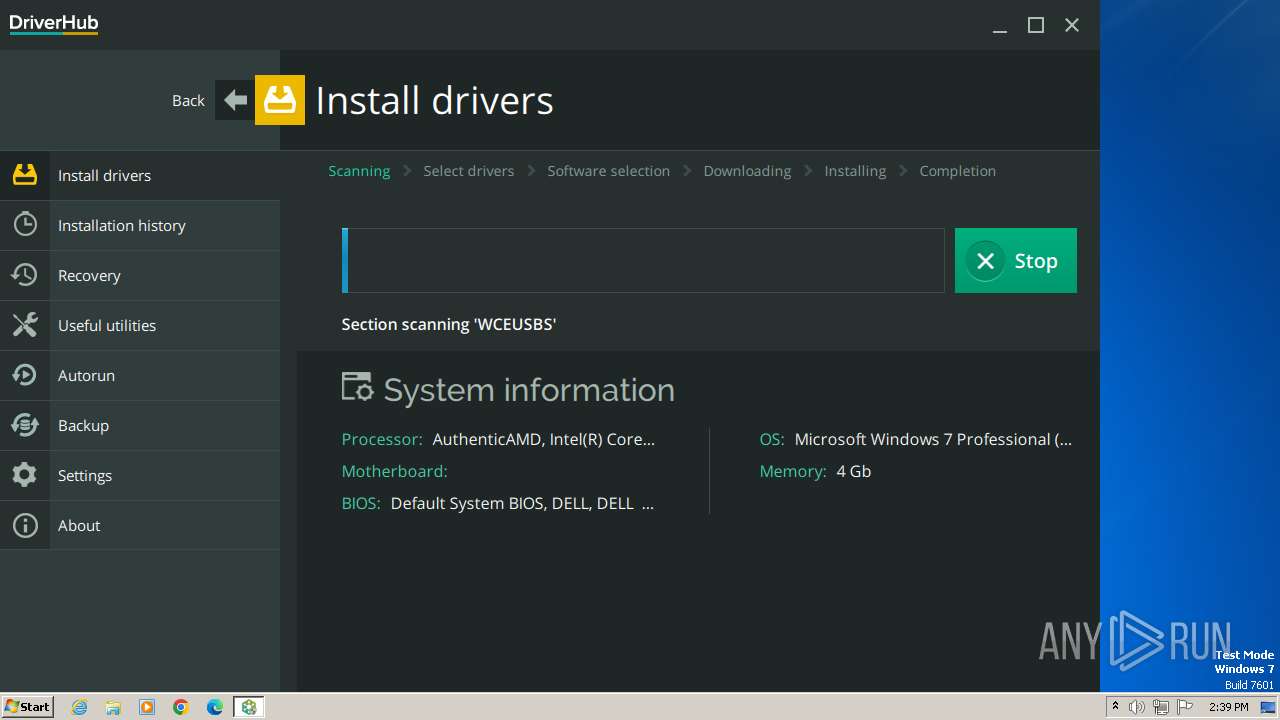The height and width of the screenshot is (720, 1280).
Task: Click the Scanning step
Action: pyautogui.click(x=359, y=171)
